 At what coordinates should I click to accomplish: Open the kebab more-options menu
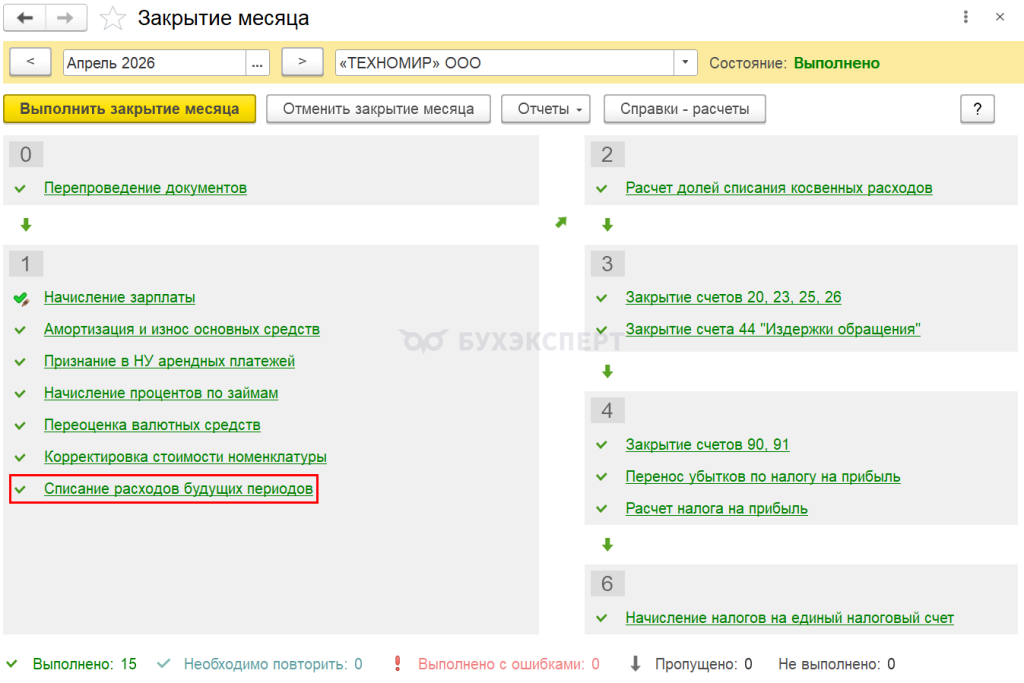tap(965, 18)
